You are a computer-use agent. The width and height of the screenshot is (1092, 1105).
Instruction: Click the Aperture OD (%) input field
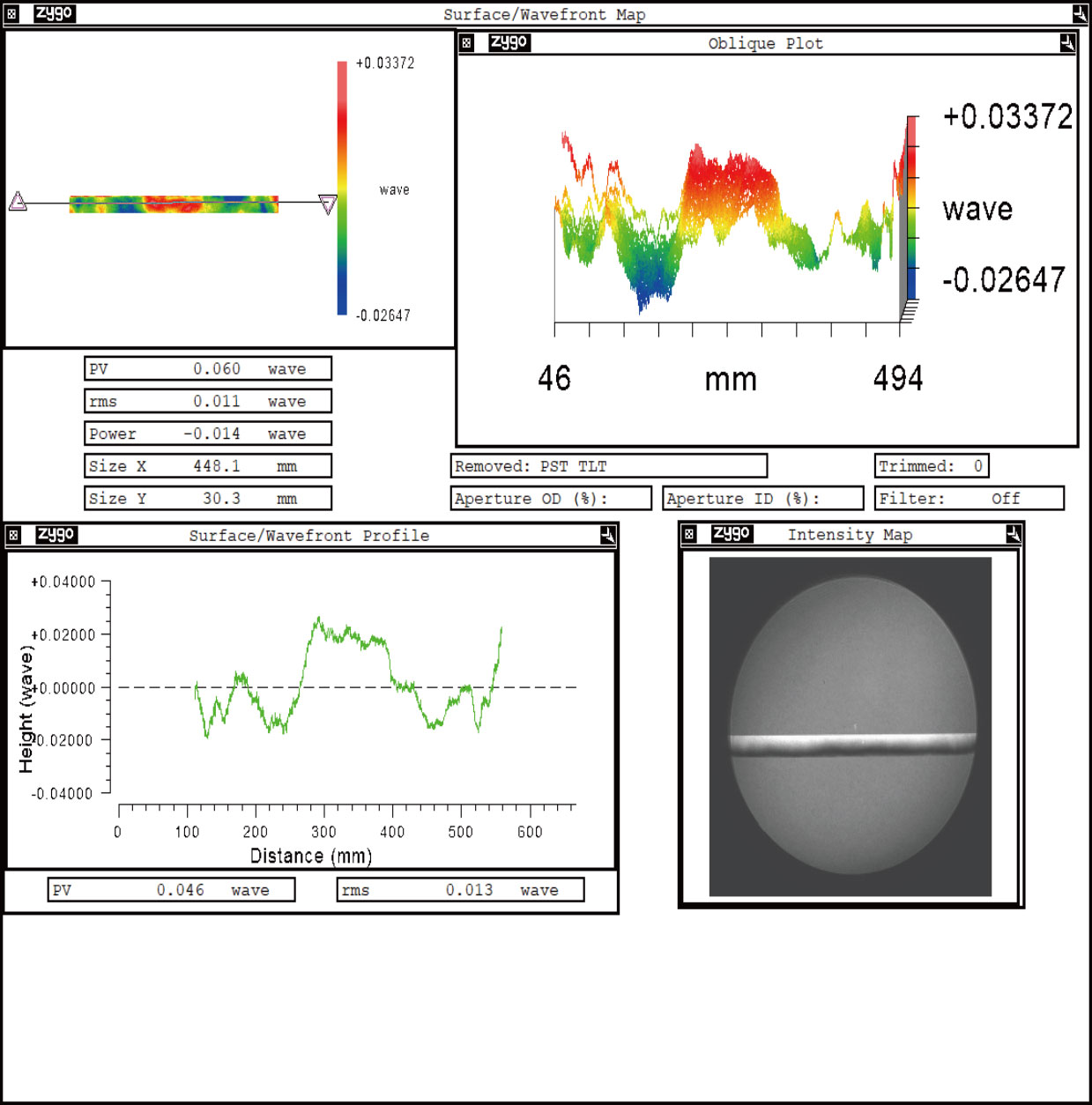(550, 498)
